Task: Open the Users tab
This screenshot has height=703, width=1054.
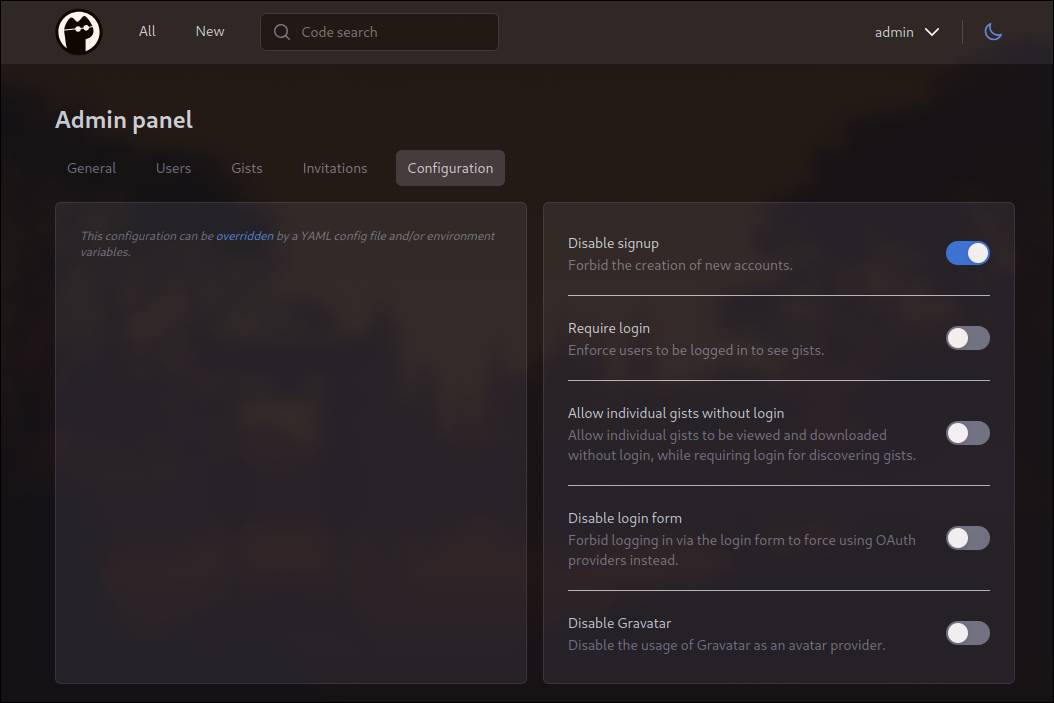Action: coord(173,168)
